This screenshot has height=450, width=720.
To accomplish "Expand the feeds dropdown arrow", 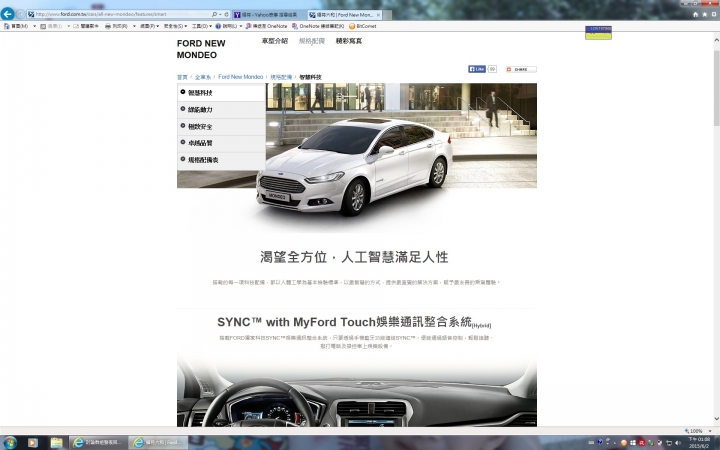I will click(x=68, y=26).
